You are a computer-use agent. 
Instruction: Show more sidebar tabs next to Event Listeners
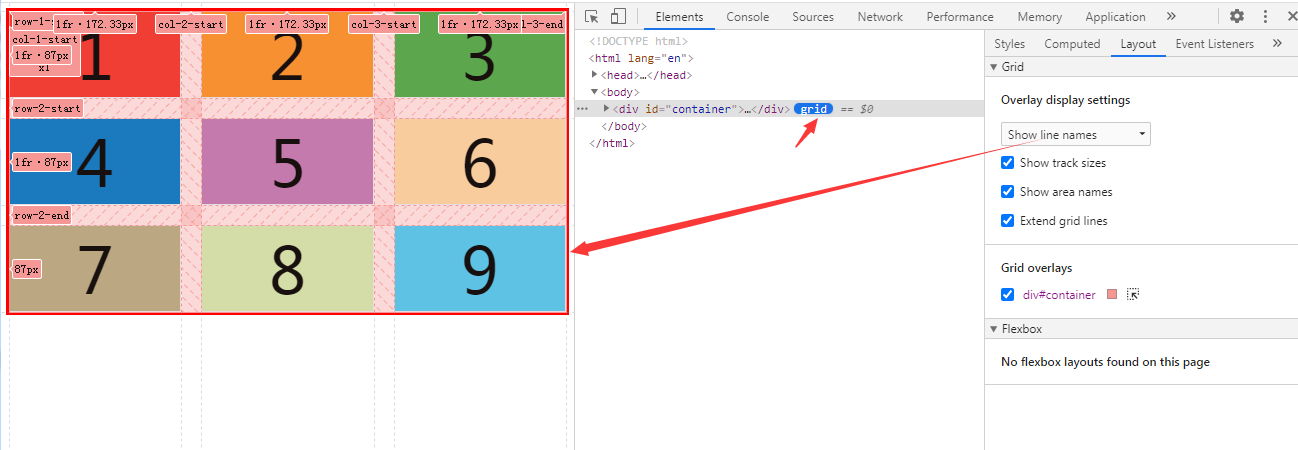tap(1277, 44)
